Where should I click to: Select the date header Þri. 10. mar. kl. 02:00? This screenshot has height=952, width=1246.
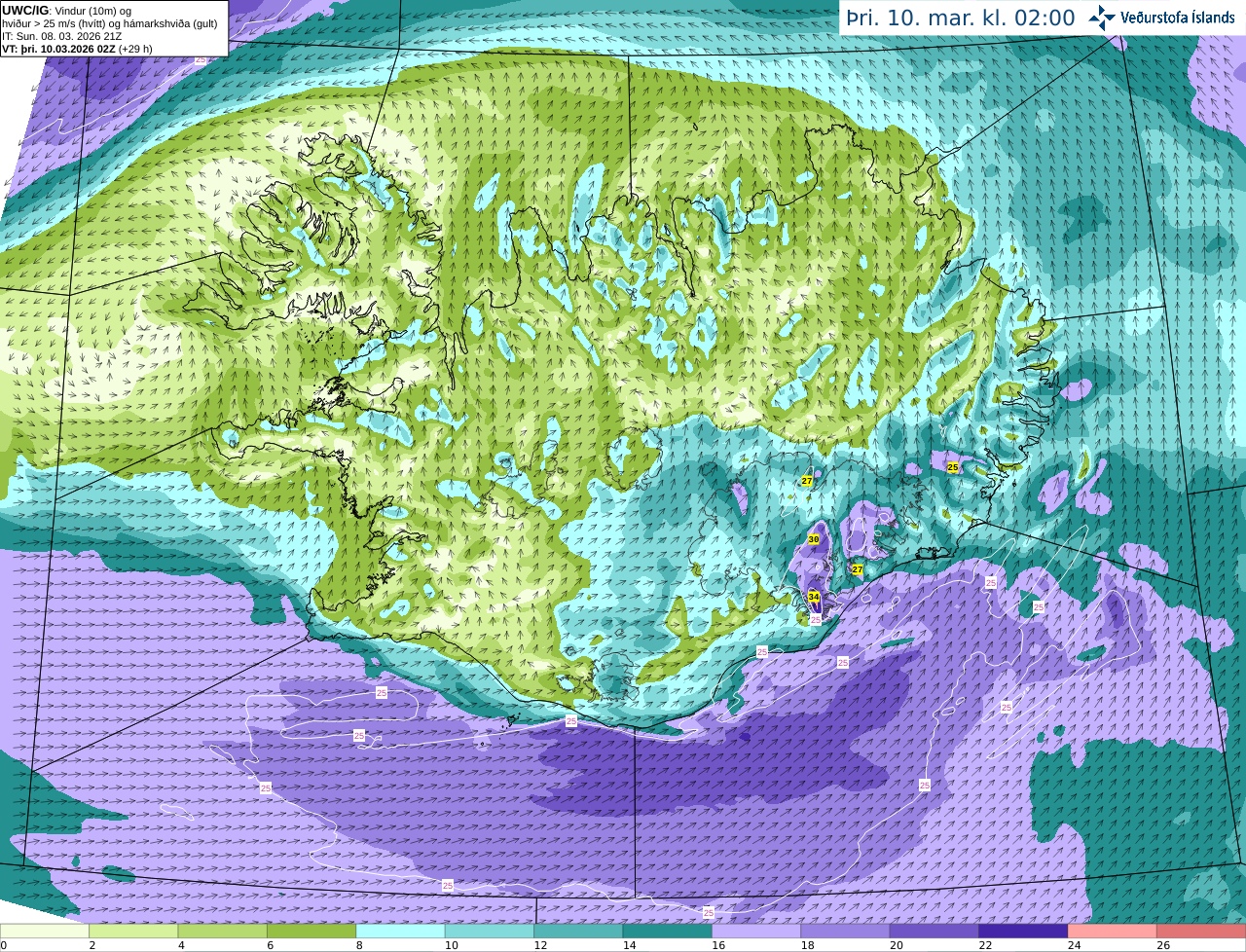pos(960,18)
